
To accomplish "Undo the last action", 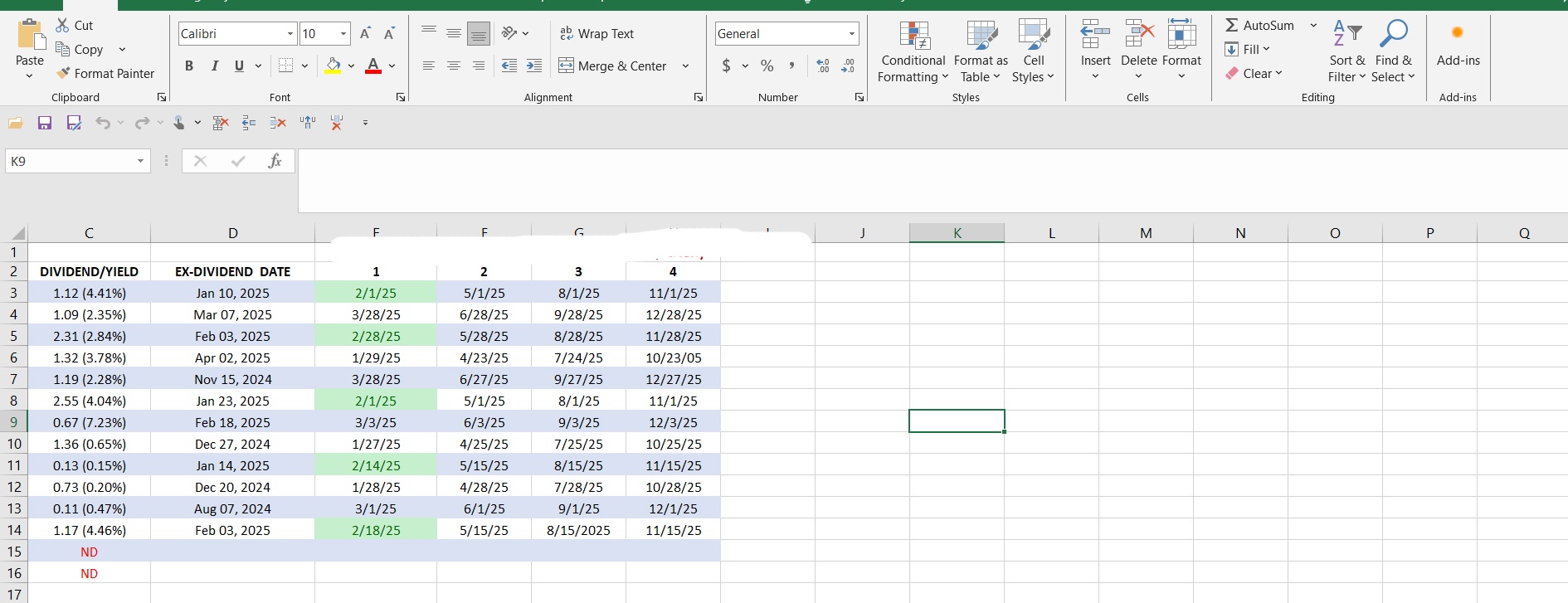I will tap(102, 123).
